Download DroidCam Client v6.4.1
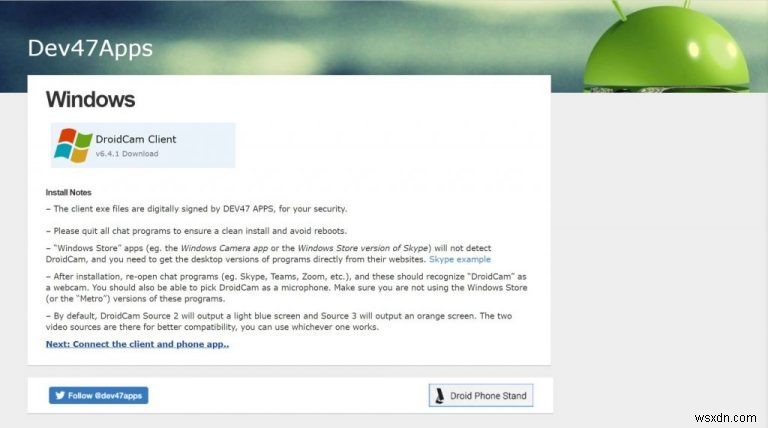The width and height of the screenshot is (768, 428). pos(127,154)
